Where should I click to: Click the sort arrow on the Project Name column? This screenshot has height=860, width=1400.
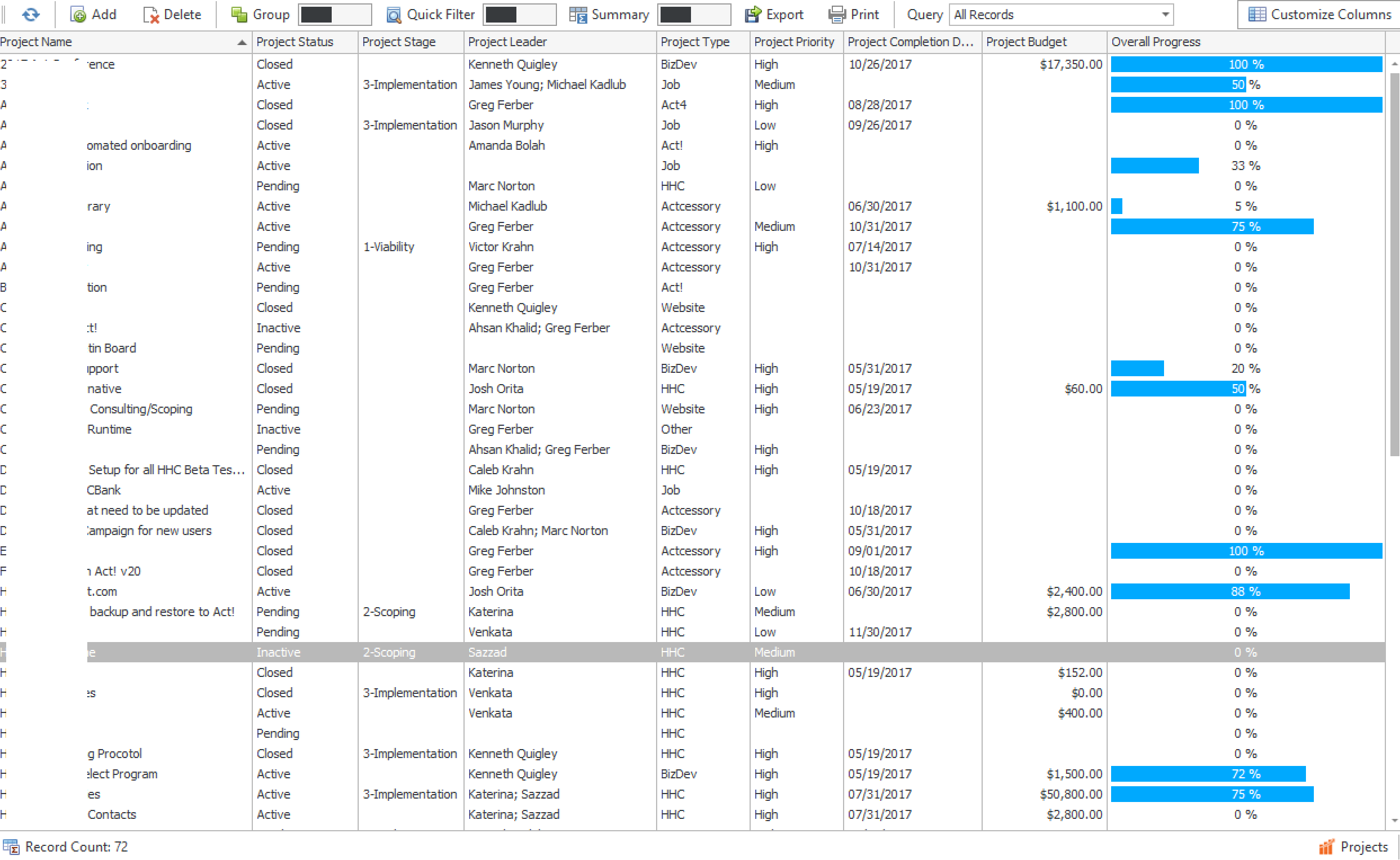(242, 42)
